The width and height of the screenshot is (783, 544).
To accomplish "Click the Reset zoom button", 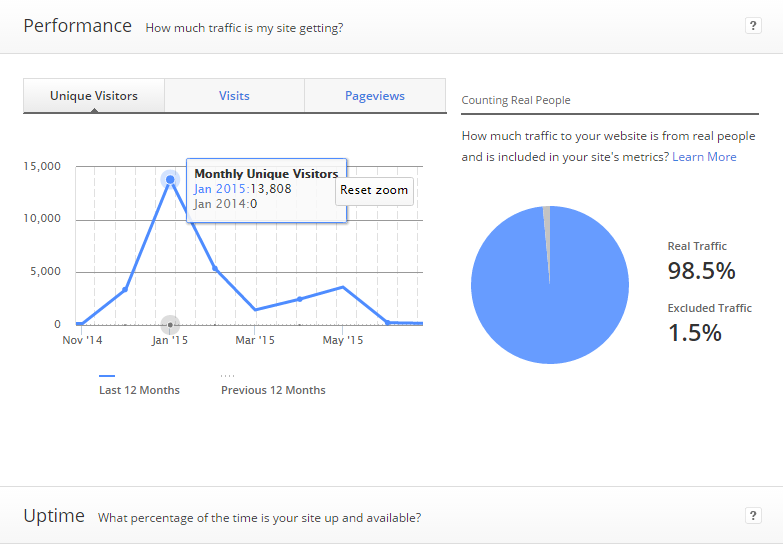I will (x=374, y=190).
